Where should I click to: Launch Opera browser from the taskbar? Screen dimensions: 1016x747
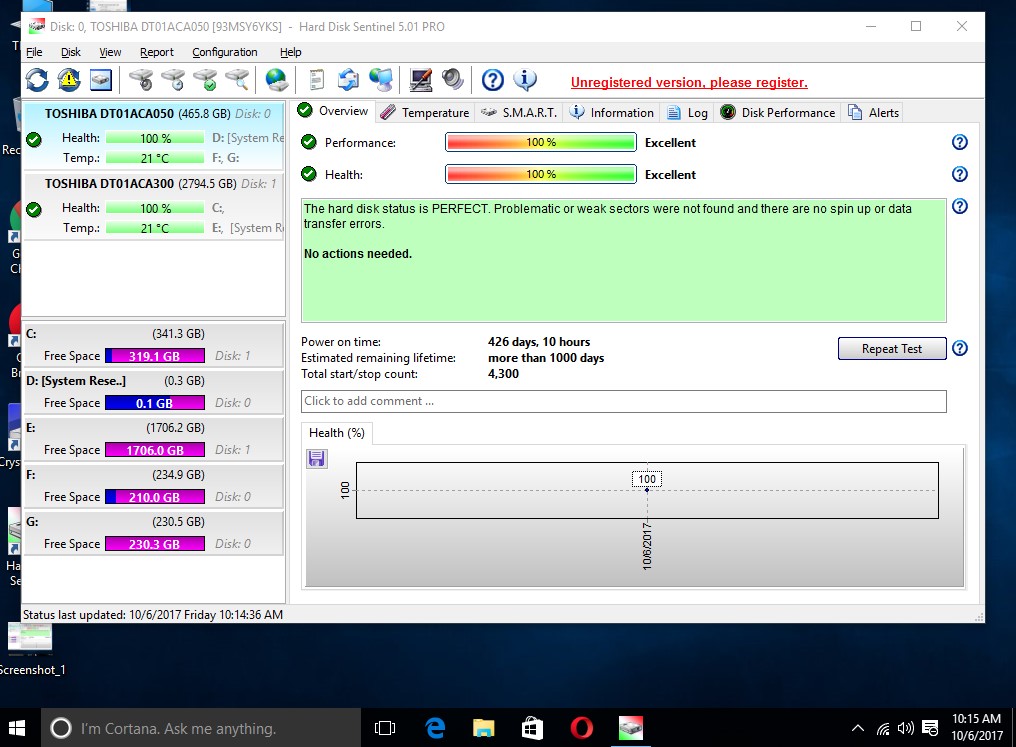[x=581, y=728]
